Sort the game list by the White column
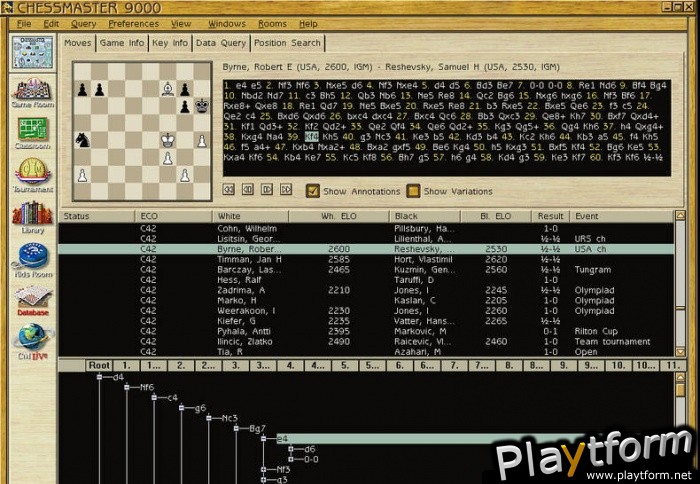This screenshot has width=700, height=484. [250, 216]
